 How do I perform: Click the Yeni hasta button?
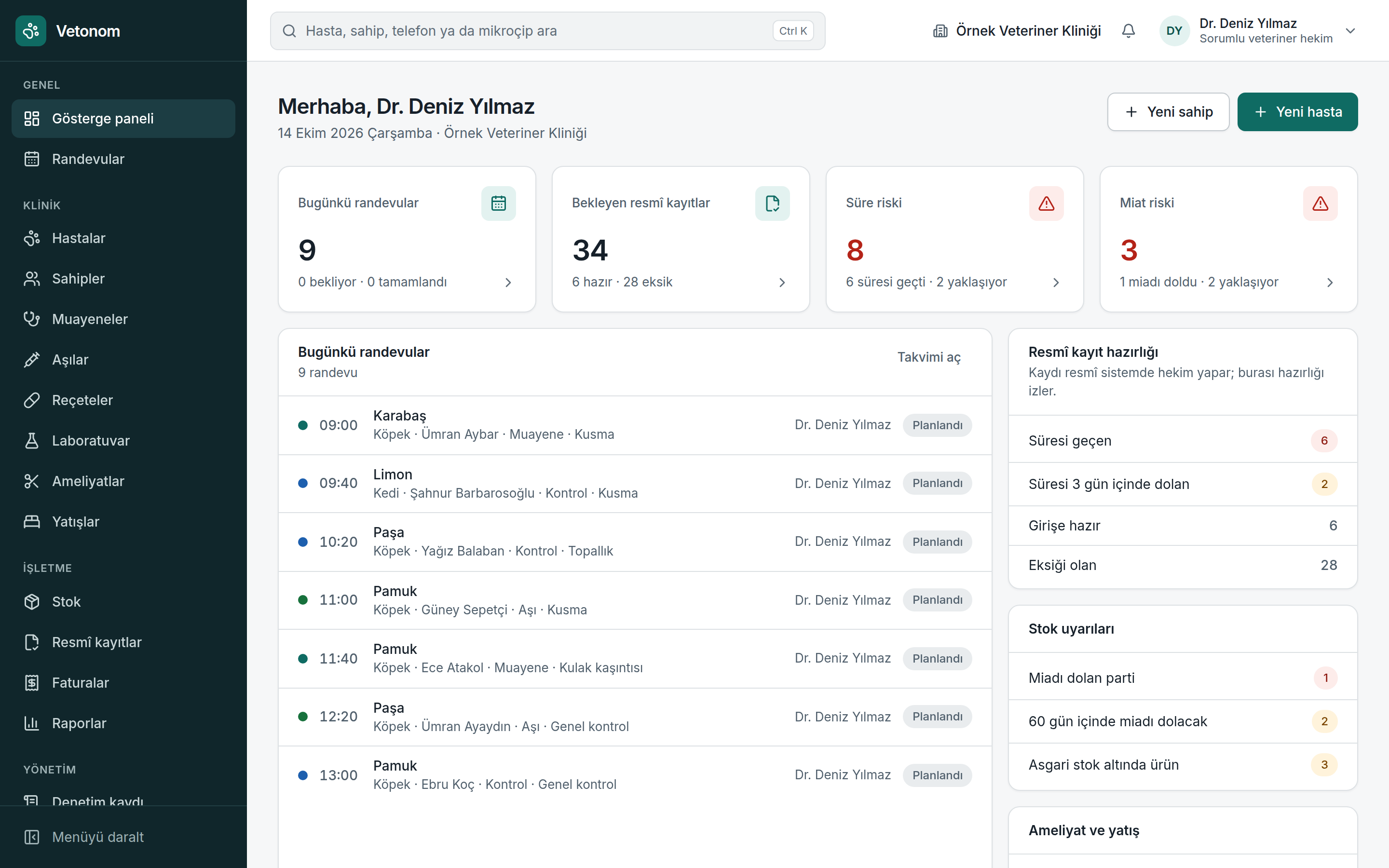tap(1297, 112)
